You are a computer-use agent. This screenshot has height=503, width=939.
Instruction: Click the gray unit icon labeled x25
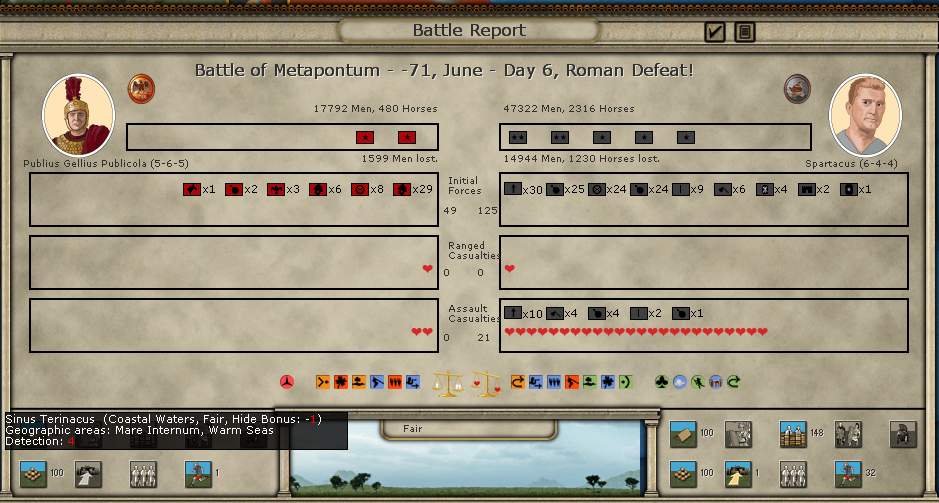(x=555, y=189)
